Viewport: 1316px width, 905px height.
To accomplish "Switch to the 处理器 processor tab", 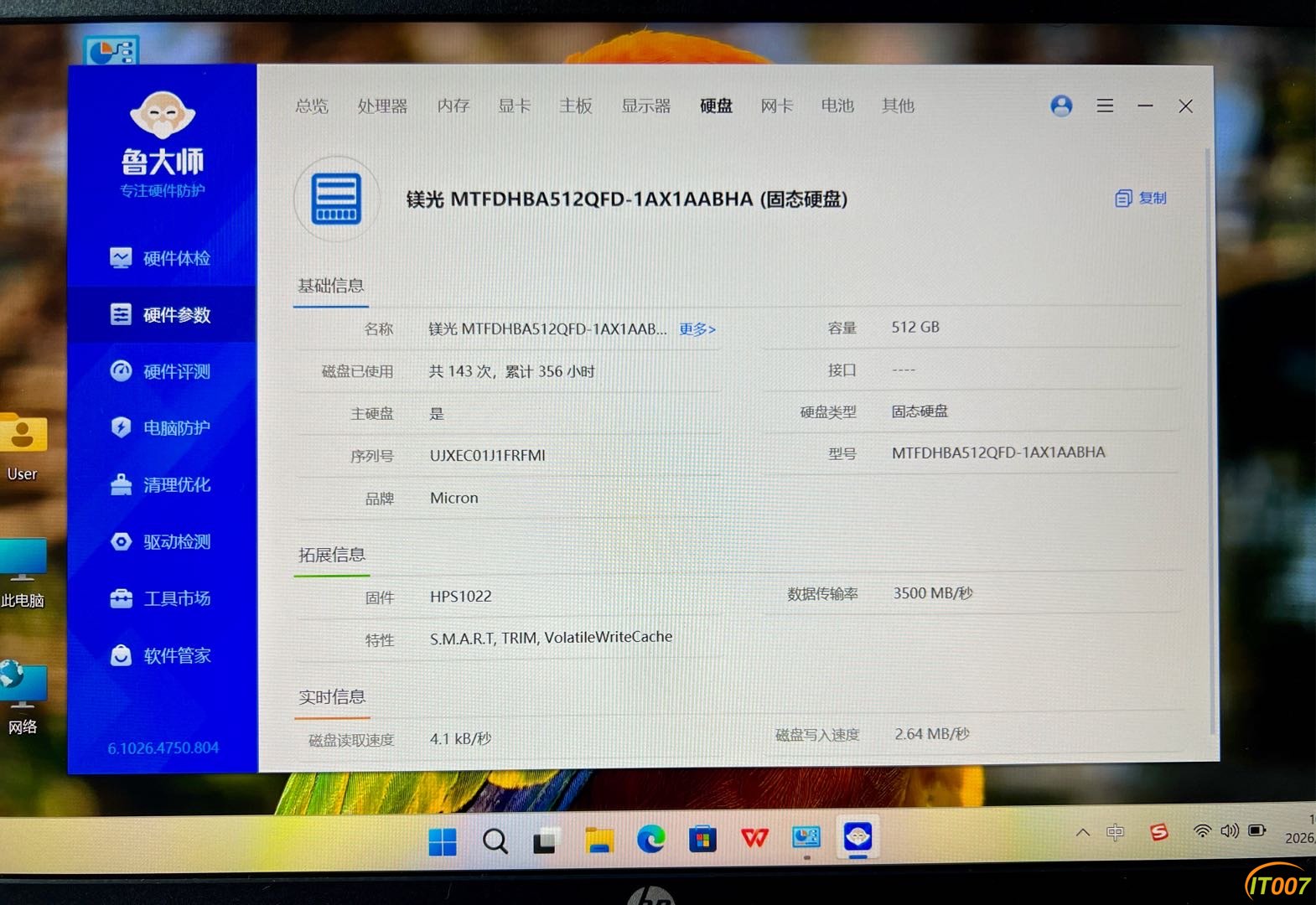I will tap(382, 106).
